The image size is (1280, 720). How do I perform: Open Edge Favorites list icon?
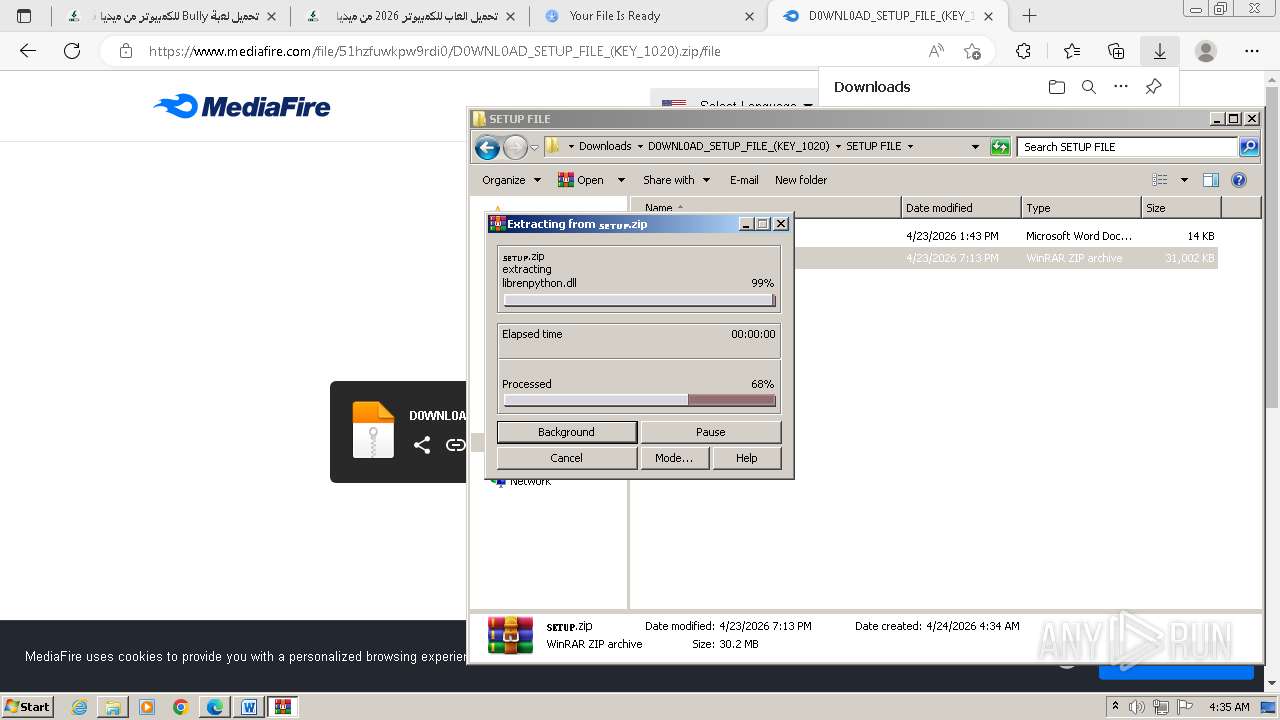[x=1072, y=51]
